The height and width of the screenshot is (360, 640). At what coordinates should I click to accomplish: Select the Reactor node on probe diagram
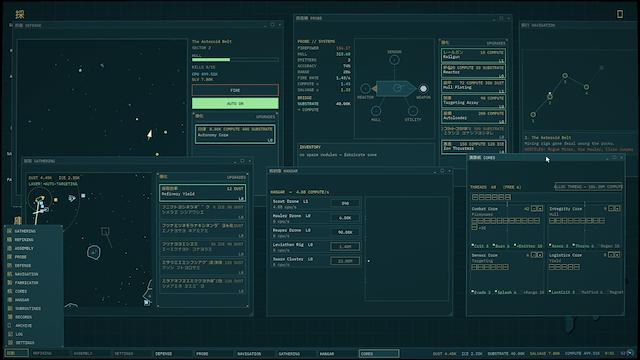365,88
